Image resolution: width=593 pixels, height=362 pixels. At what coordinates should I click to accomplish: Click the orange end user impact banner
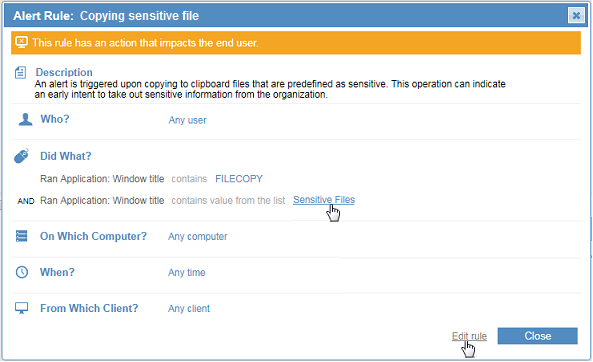coord(296,43)
